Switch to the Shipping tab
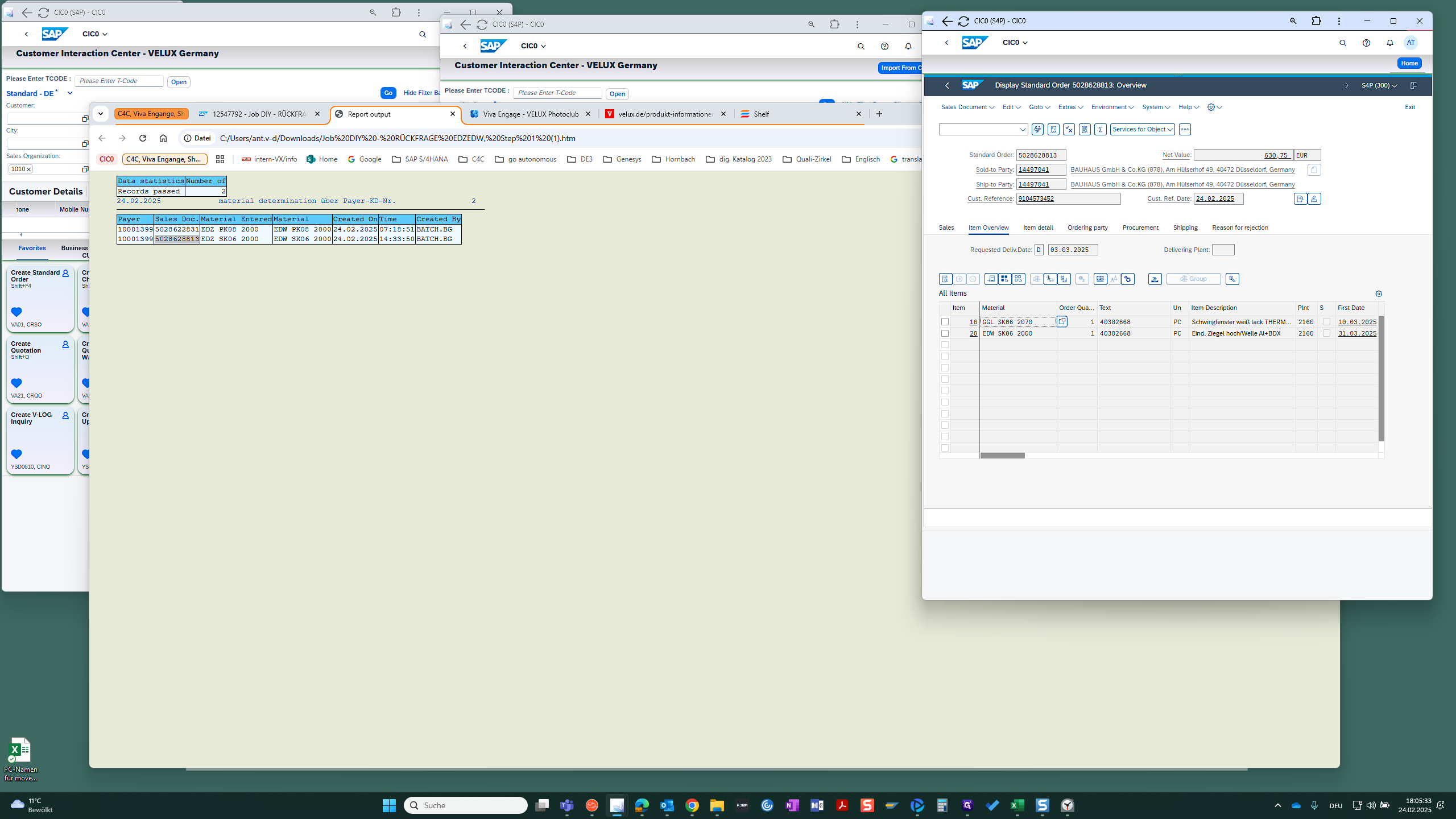 [1185, 228]
